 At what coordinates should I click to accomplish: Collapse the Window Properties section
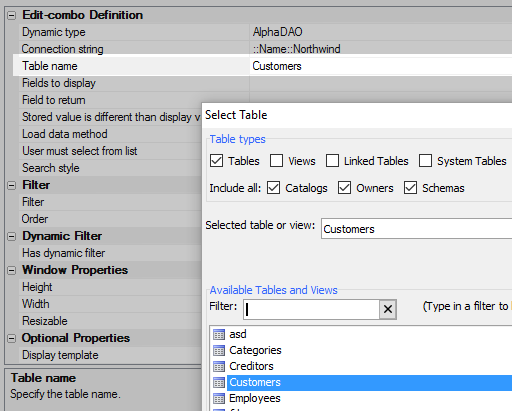[12, 270]
